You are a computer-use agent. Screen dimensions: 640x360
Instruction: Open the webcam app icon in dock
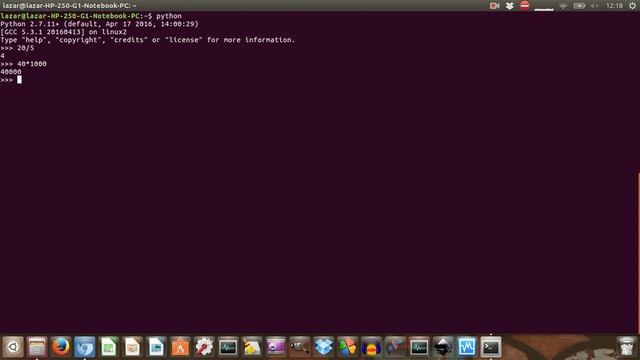tap(300, 347)
